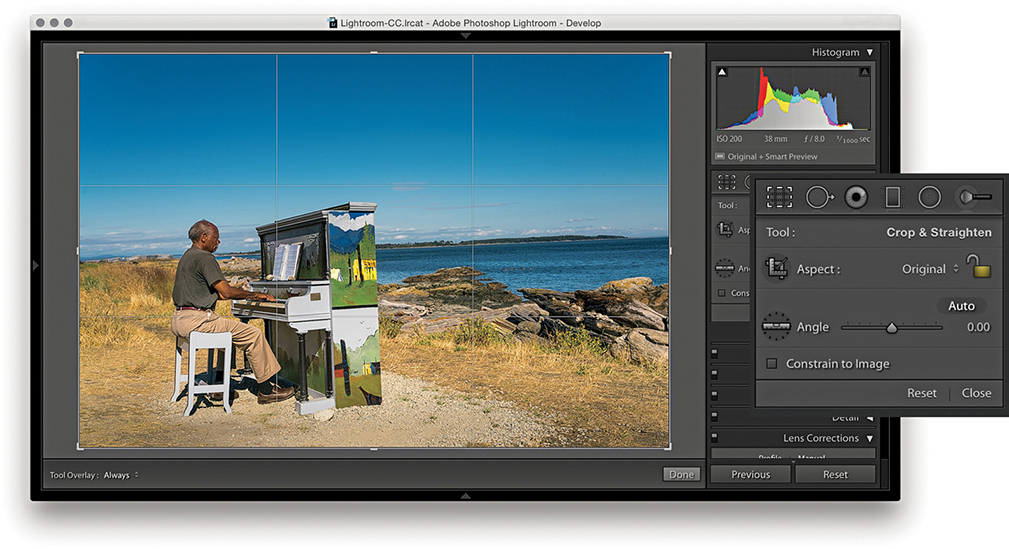Toggle the aspect ratio padlock
Image resolution: width=1009 pixels, height=549 pixels.
click(978, 267)
